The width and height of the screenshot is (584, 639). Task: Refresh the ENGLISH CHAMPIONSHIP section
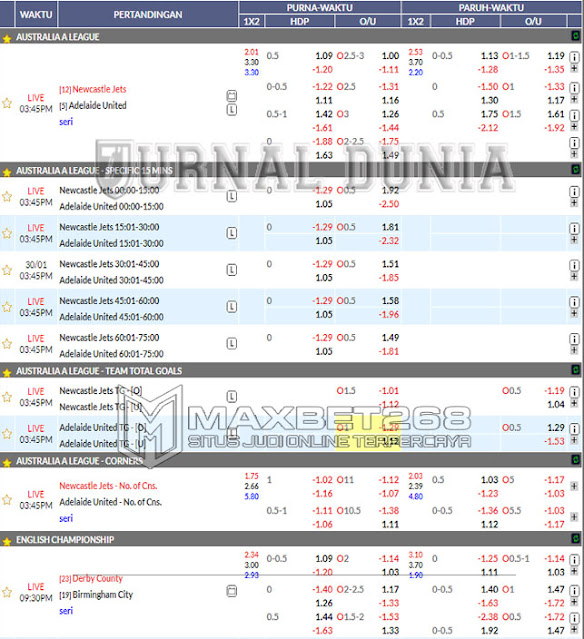575,538
